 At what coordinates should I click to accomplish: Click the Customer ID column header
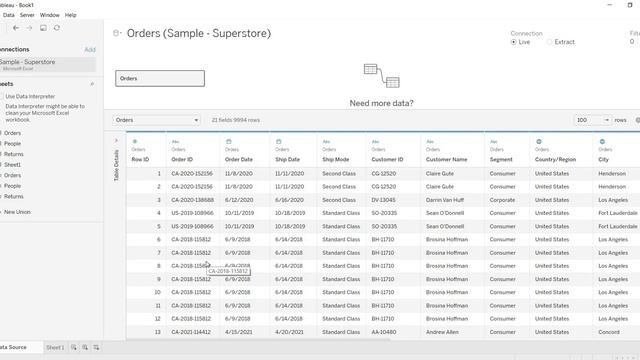(387, 160)
